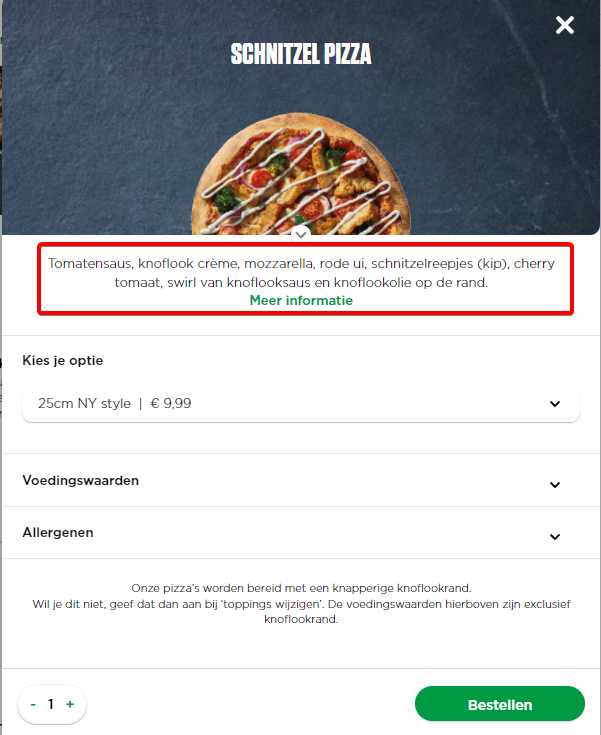
Task: Click the € 9,99 price in the selector
Action: point(171,404)
